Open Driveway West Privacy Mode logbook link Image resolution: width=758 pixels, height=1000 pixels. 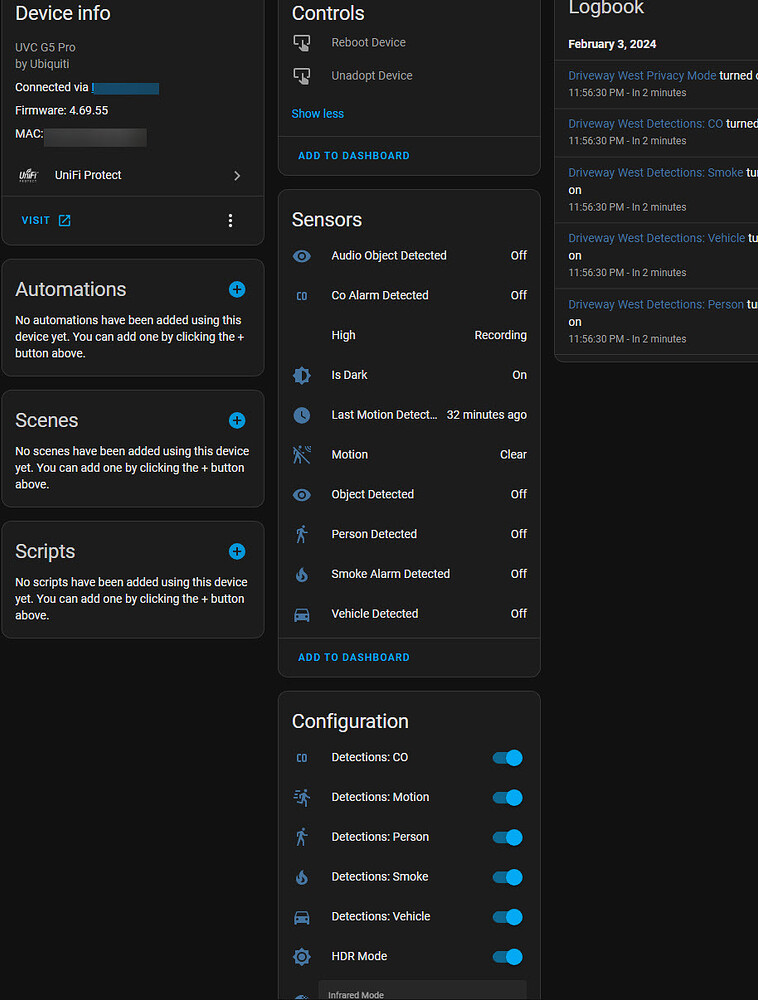pos(642,76)
